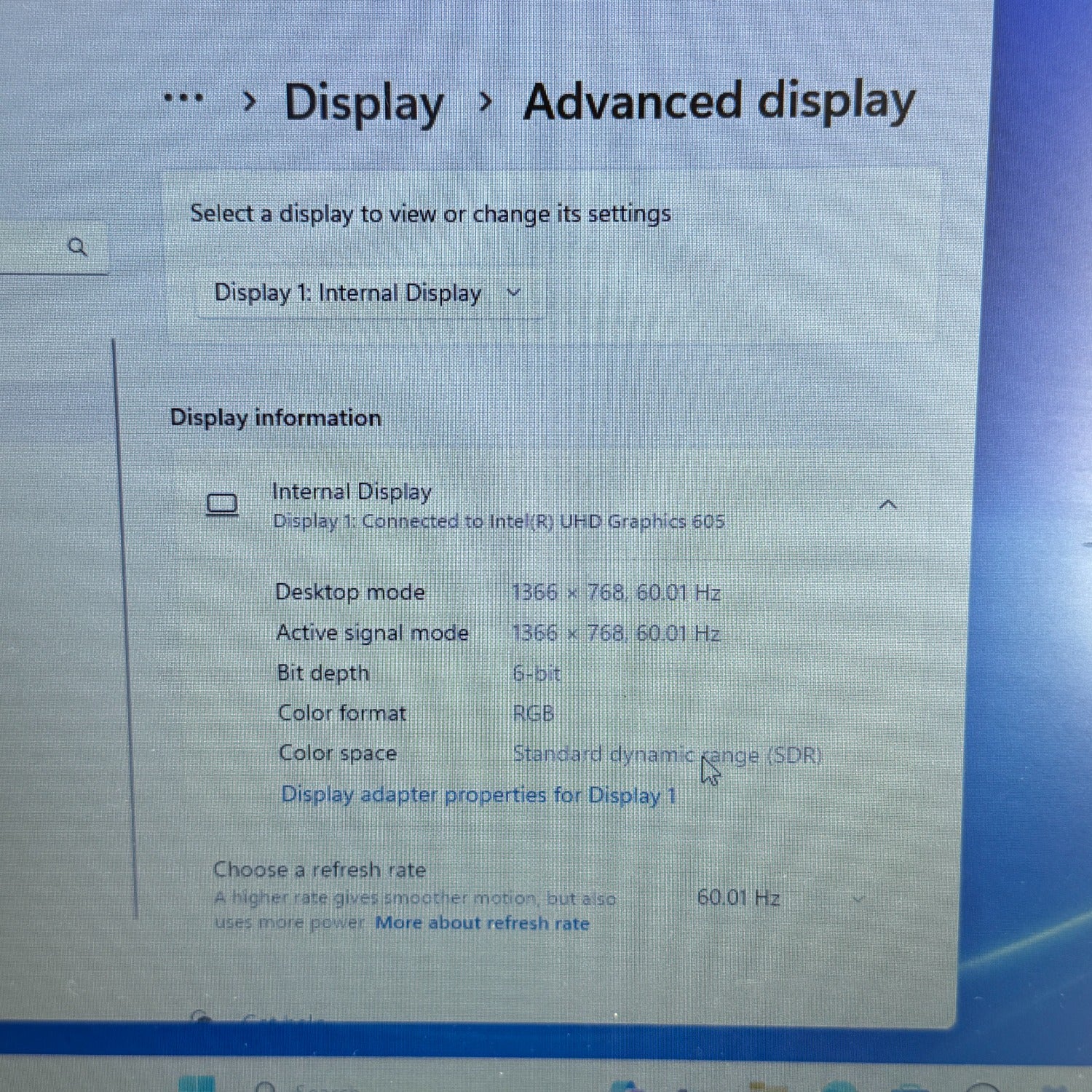Open More about refresh rate link
Screen dimensions: 1092x1092
tap(482, 923)
